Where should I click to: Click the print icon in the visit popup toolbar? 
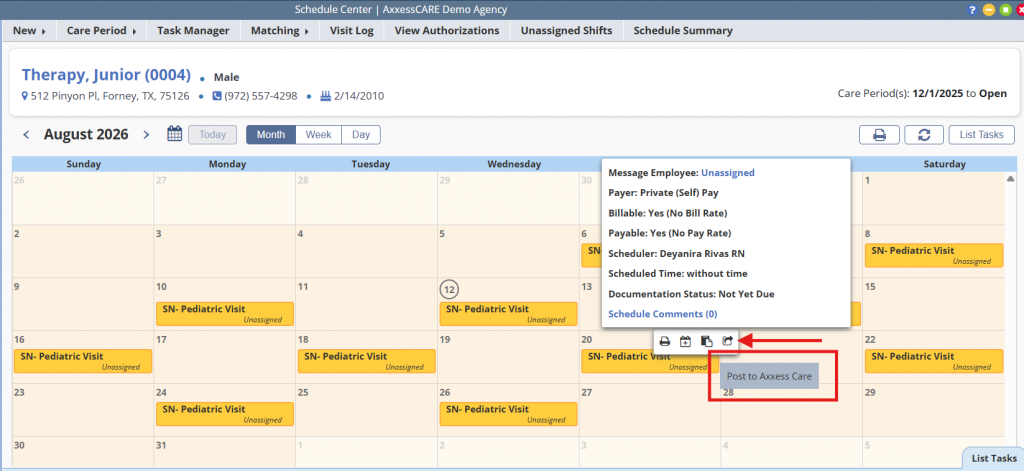[665, 341]
